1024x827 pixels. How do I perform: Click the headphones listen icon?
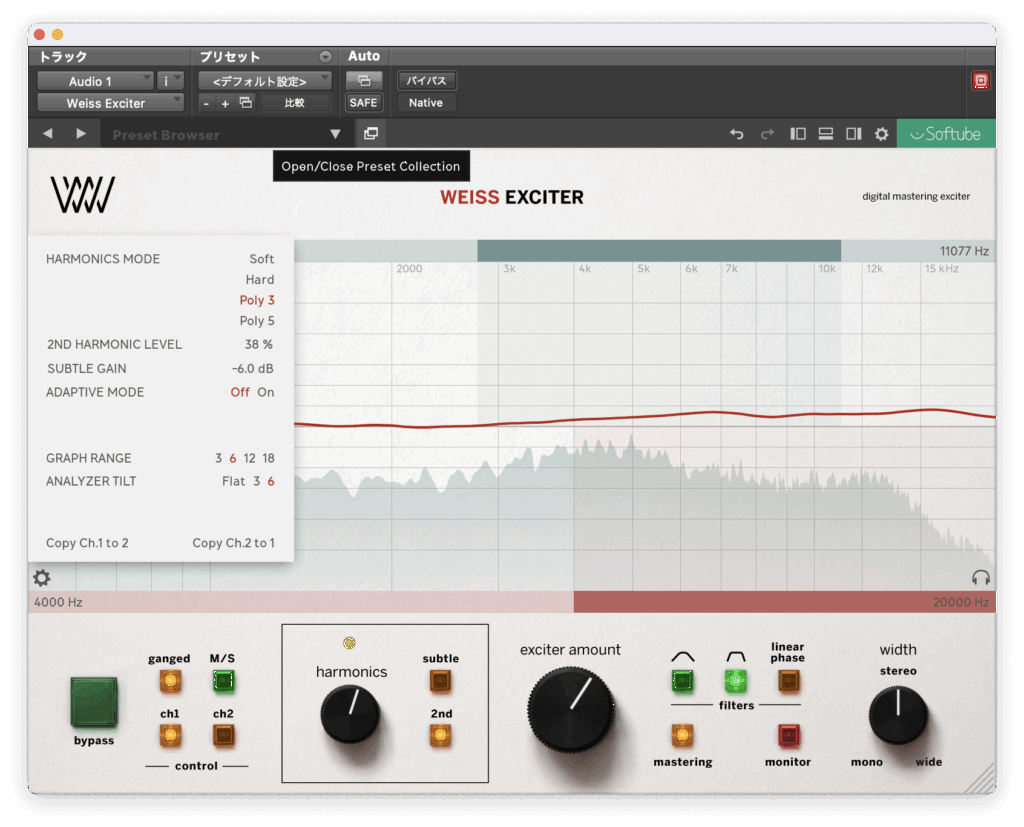[x=981, y=577]
